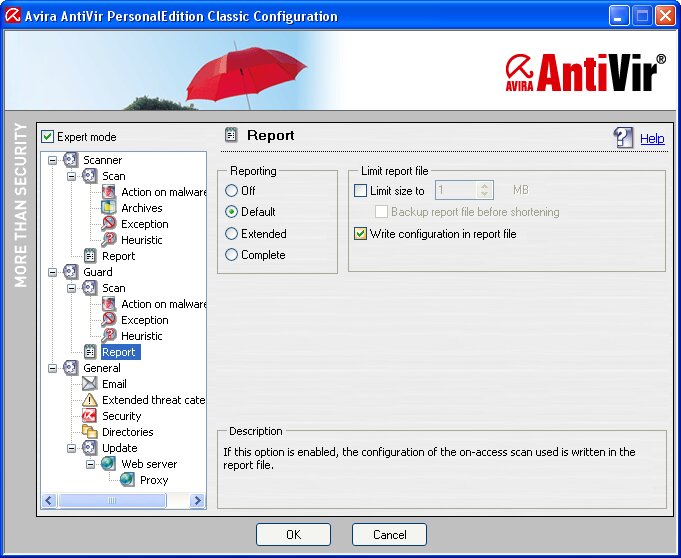Click the Heuristic icon under Guard
Viewport: 681px width, 558px height.
109,336
